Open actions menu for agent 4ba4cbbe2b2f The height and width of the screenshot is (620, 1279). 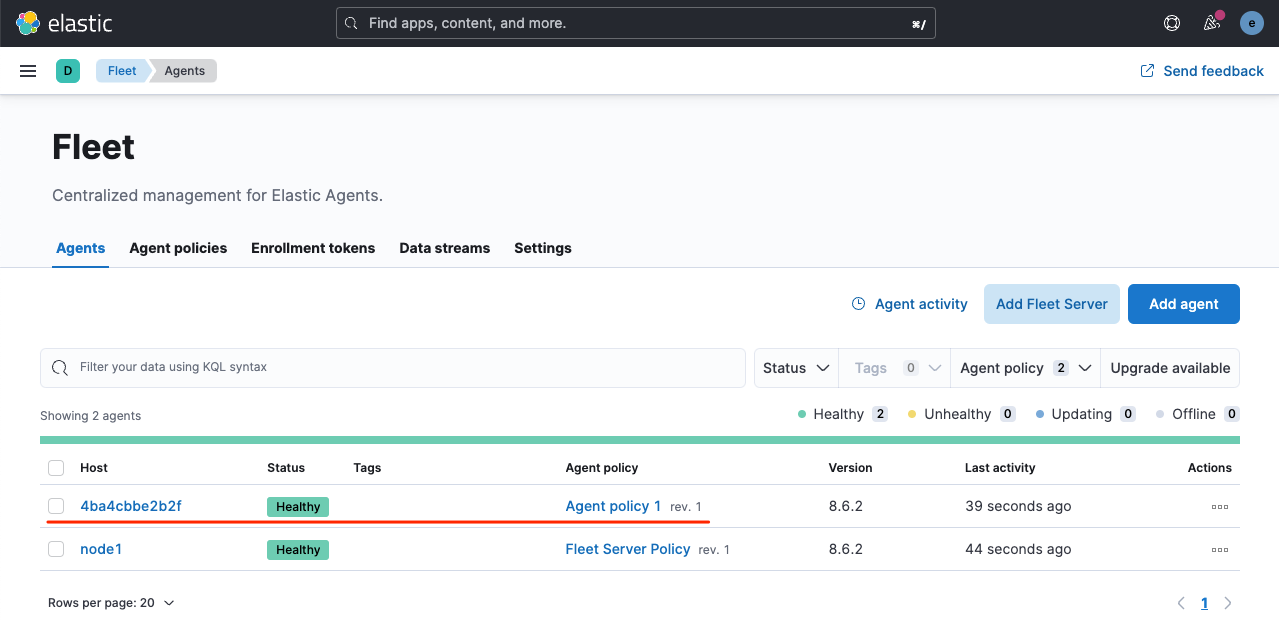pyautogui.click(x=1219, y=507)
